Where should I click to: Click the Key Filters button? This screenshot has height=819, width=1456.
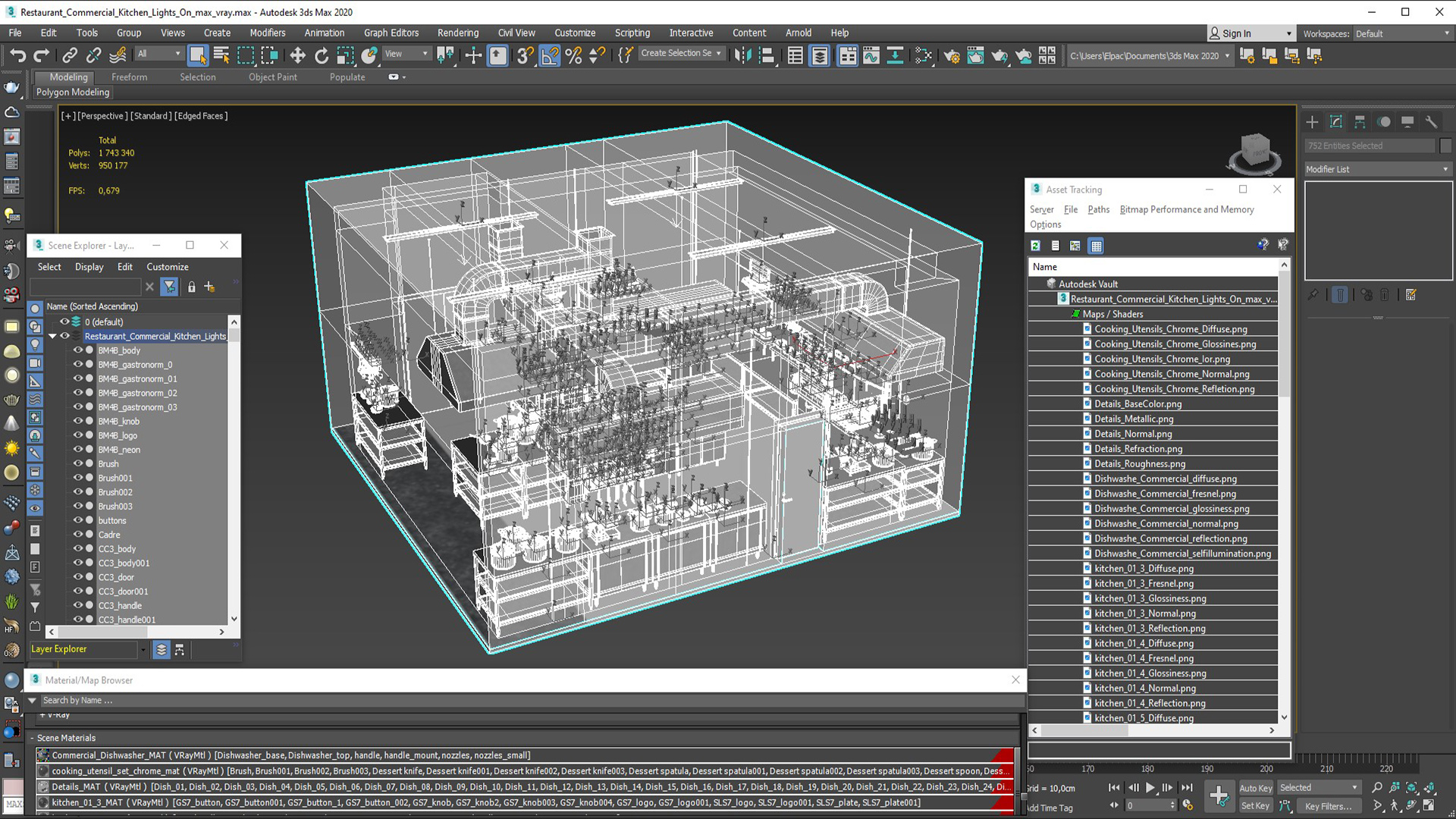point(1328,806)
